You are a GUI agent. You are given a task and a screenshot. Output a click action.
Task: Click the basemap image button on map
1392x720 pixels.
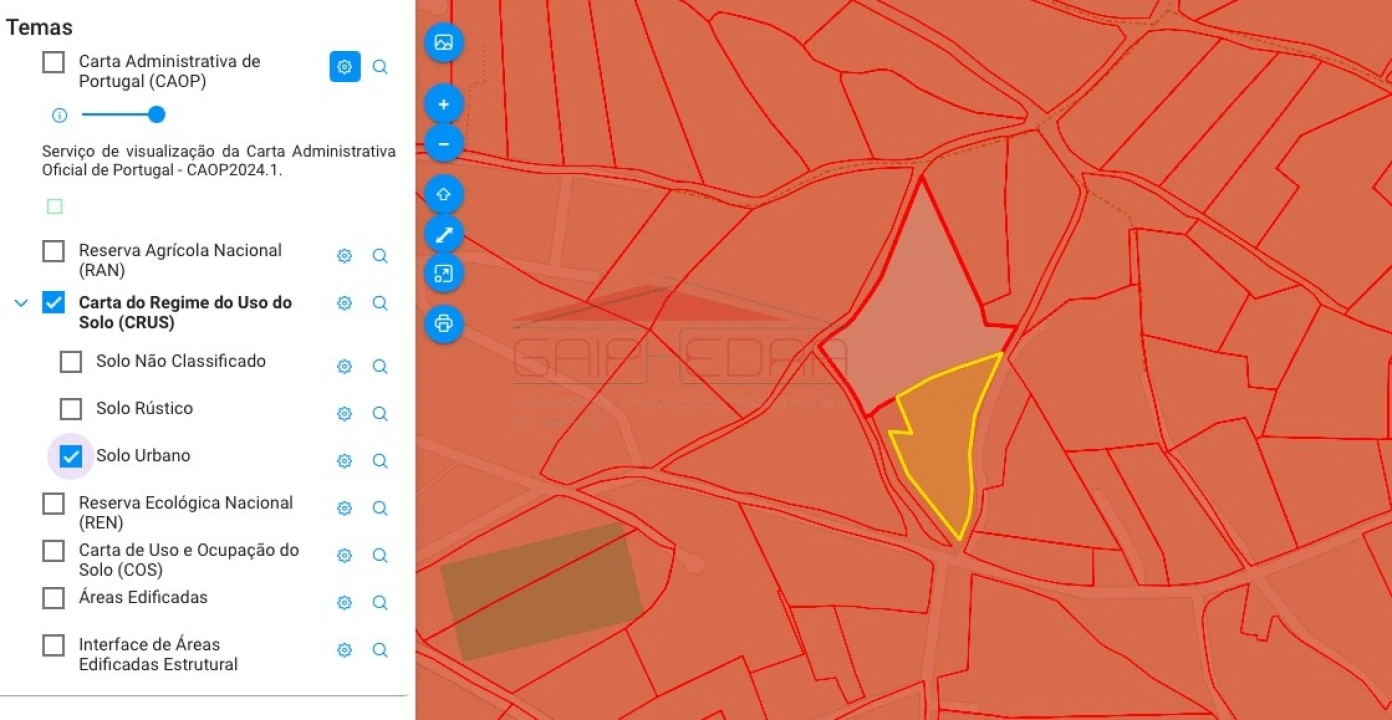click(x=444, y=43)
